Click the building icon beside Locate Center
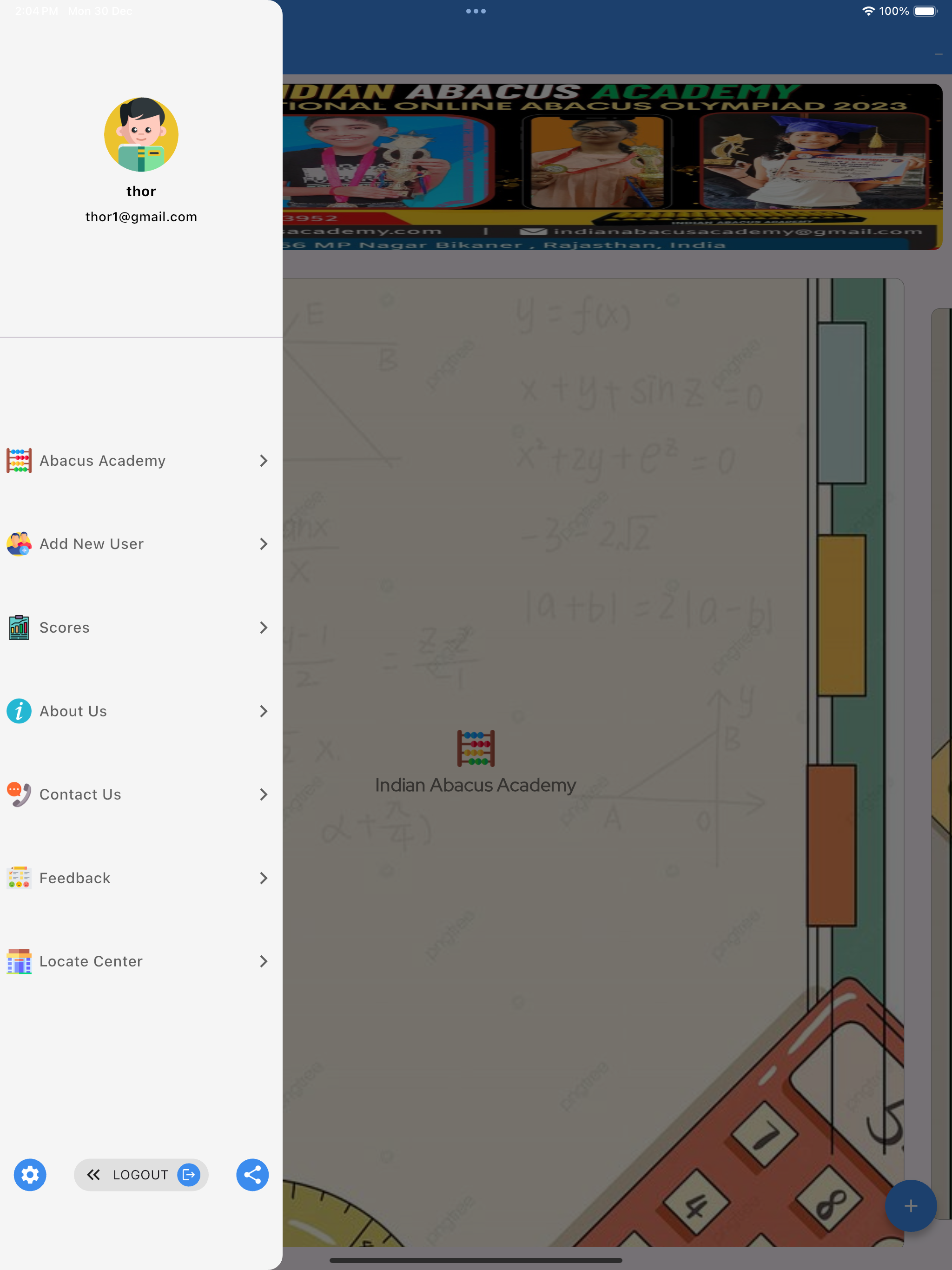The image size is (952, 1270). [19, 961]
